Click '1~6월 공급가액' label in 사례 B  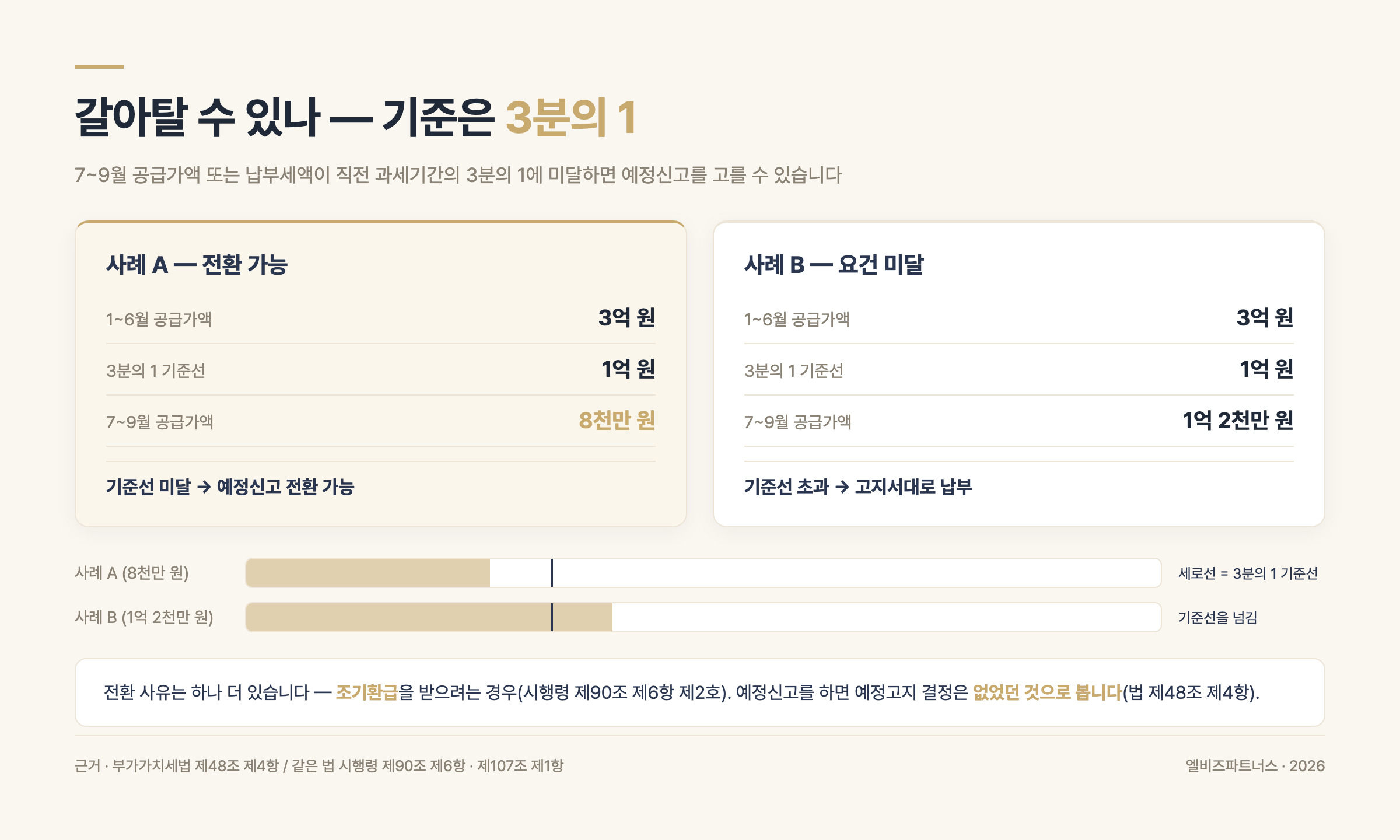(797, 319)
